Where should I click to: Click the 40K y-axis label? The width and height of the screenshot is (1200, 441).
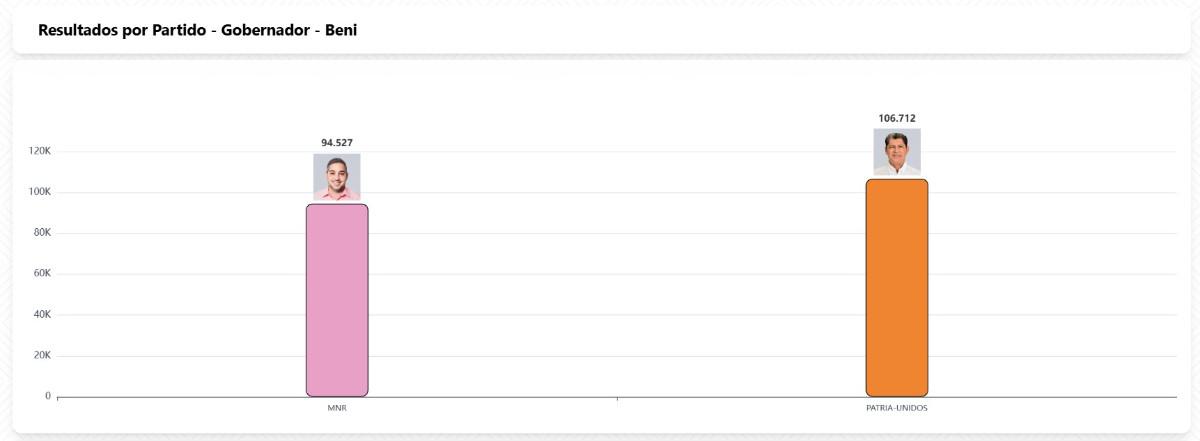click(x=41, y=315)
